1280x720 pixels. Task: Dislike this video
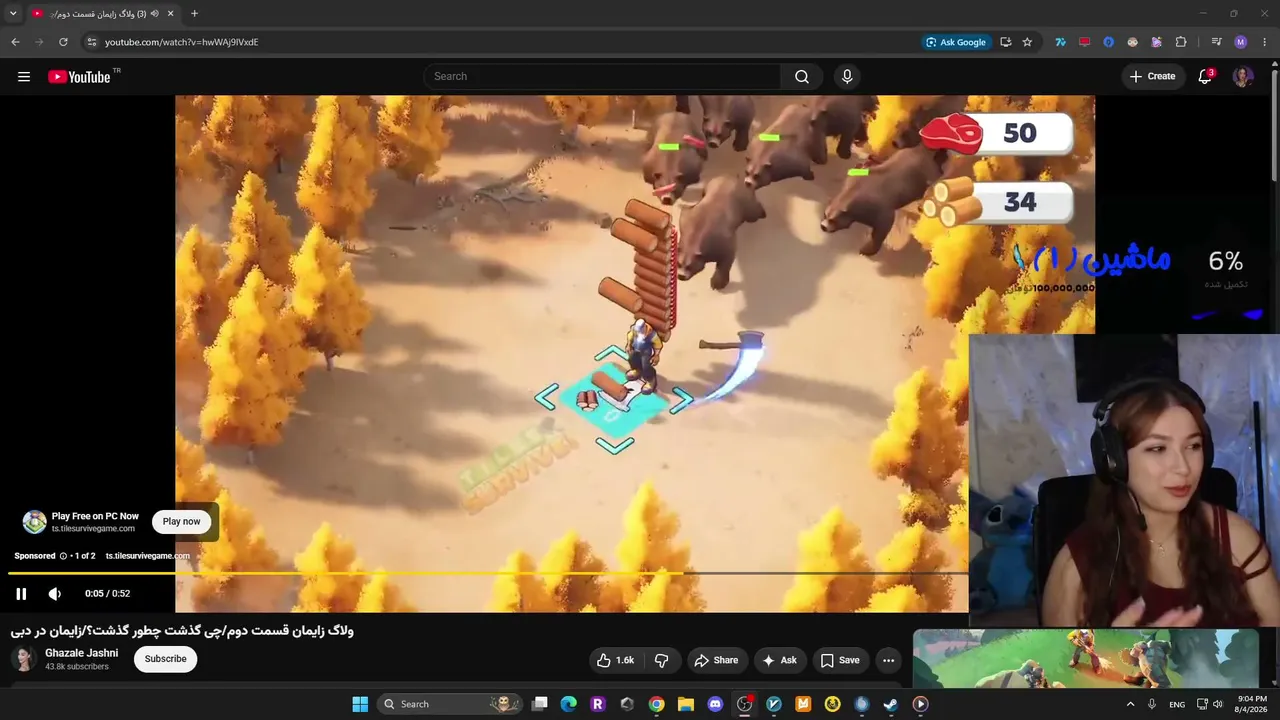click(x=661, y=660)
